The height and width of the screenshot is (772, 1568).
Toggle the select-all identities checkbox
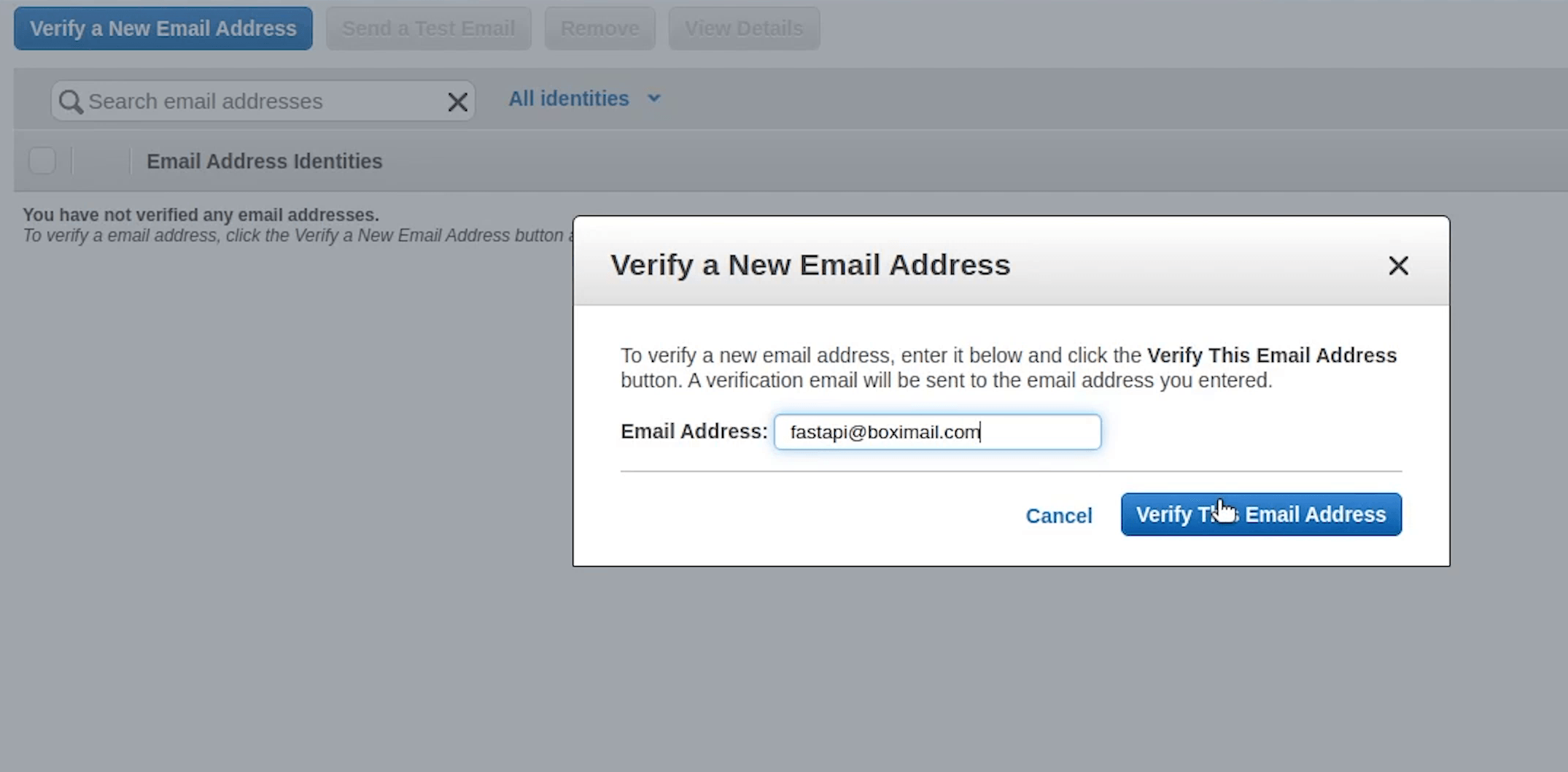[42, 161]
